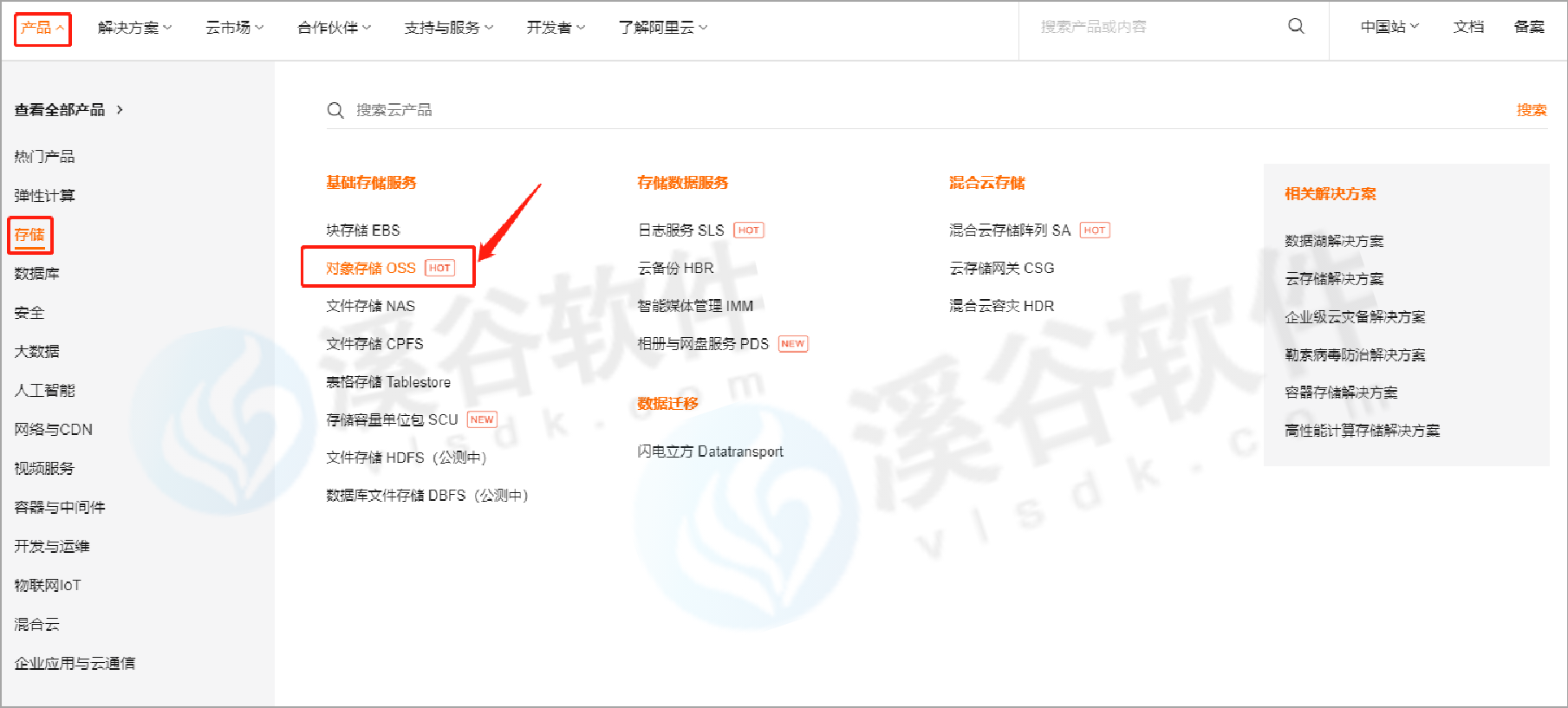Click the magnifier icon in top search bar
This screenshot has width=1568, height=708.
1296,26
